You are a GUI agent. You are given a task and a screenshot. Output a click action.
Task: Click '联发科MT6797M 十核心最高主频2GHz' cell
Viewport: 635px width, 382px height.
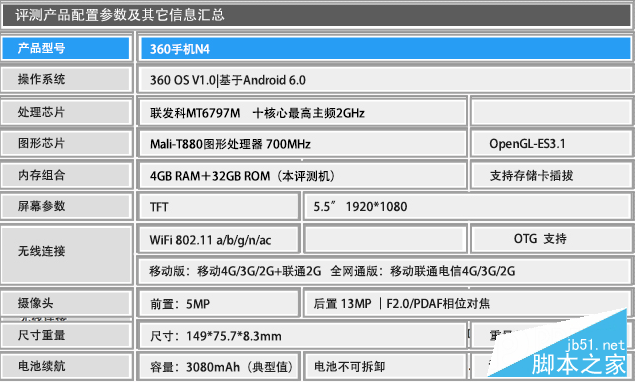303,113
